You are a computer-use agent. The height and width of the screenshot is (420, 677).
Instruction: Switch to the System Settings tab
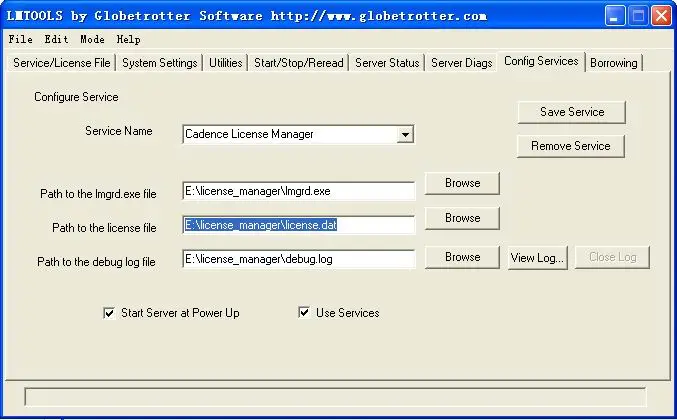point(160,63)
